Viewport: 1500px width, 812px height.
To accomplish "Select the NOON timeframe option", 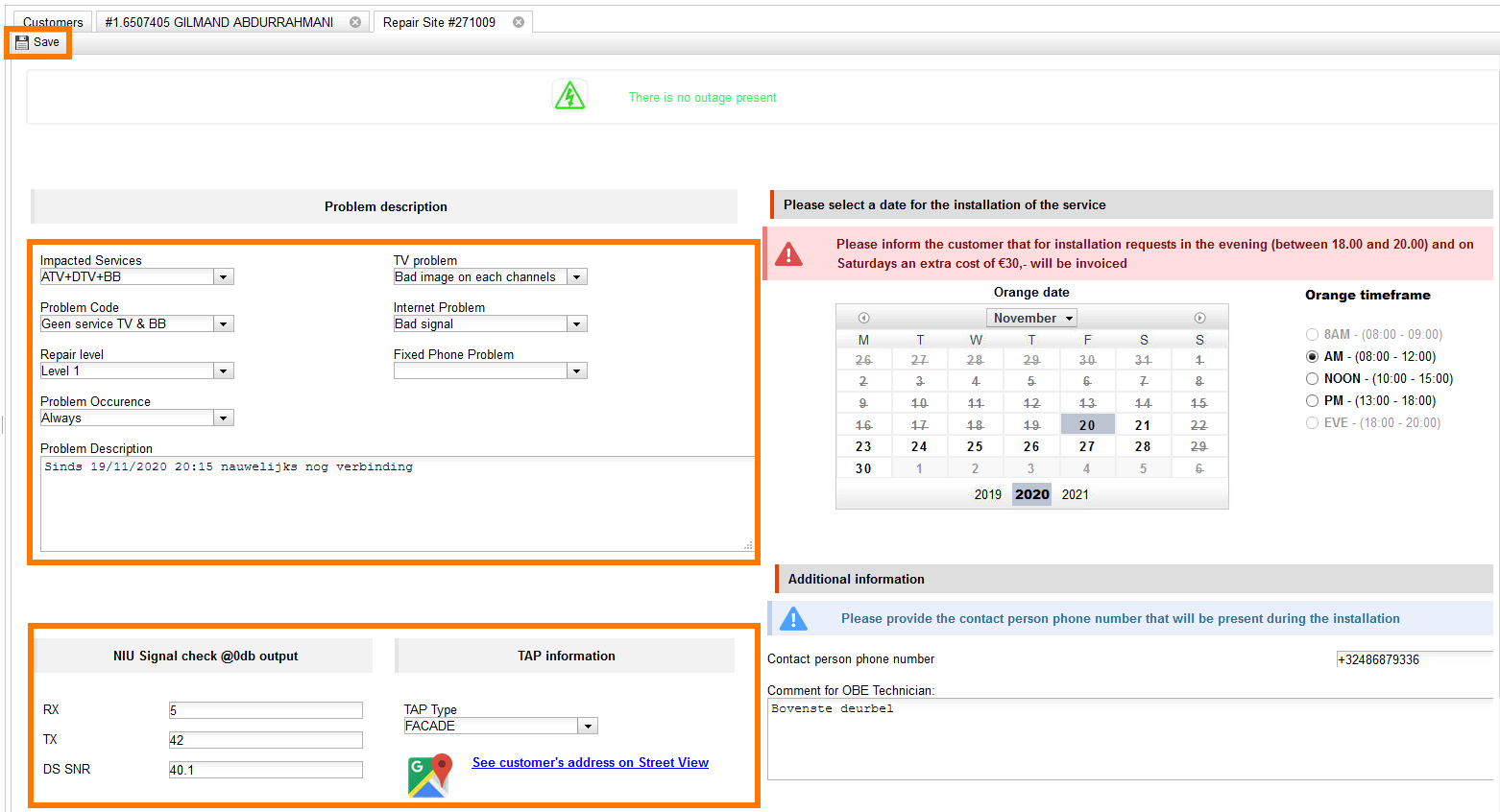I will (x=1312, y=379).
